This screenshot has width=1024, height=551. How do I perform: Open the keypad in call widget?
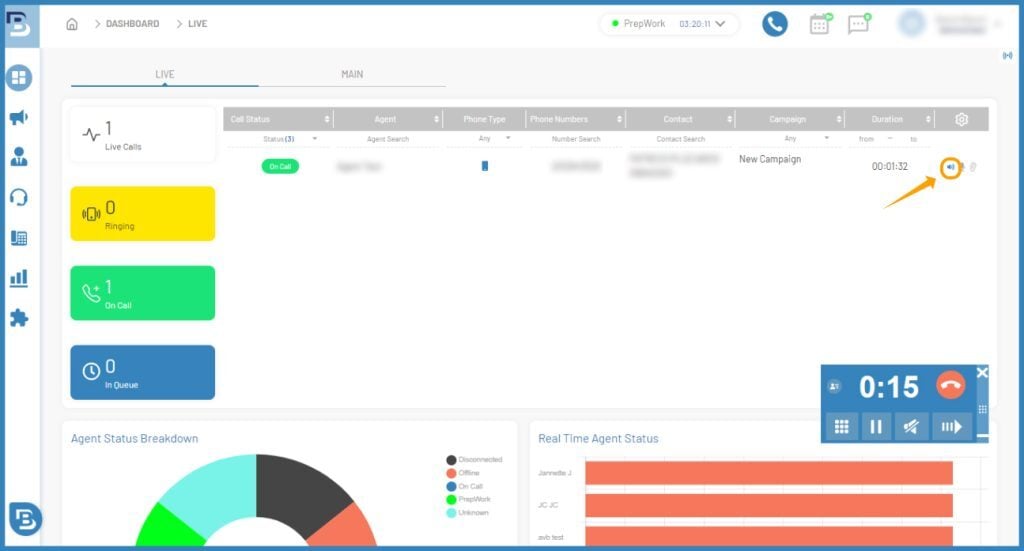[x=842, y=427]
